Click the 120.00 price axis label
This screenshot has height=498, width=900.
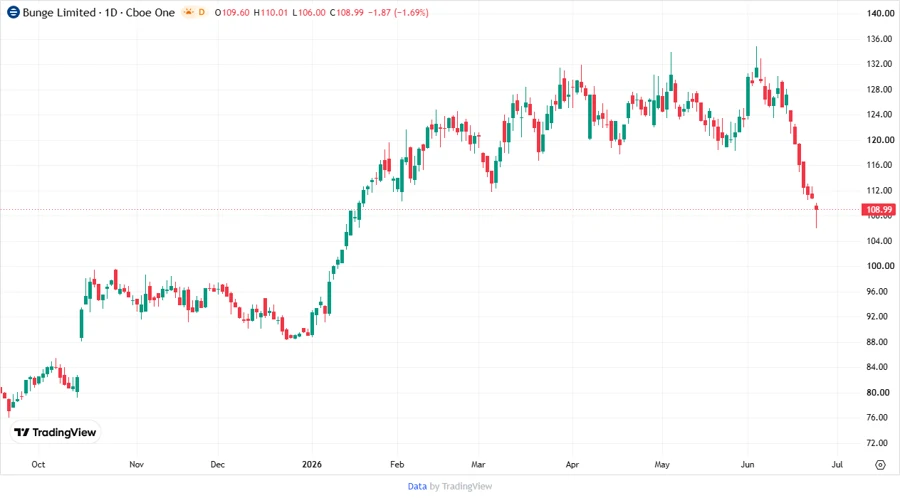[x=880, y=139]
